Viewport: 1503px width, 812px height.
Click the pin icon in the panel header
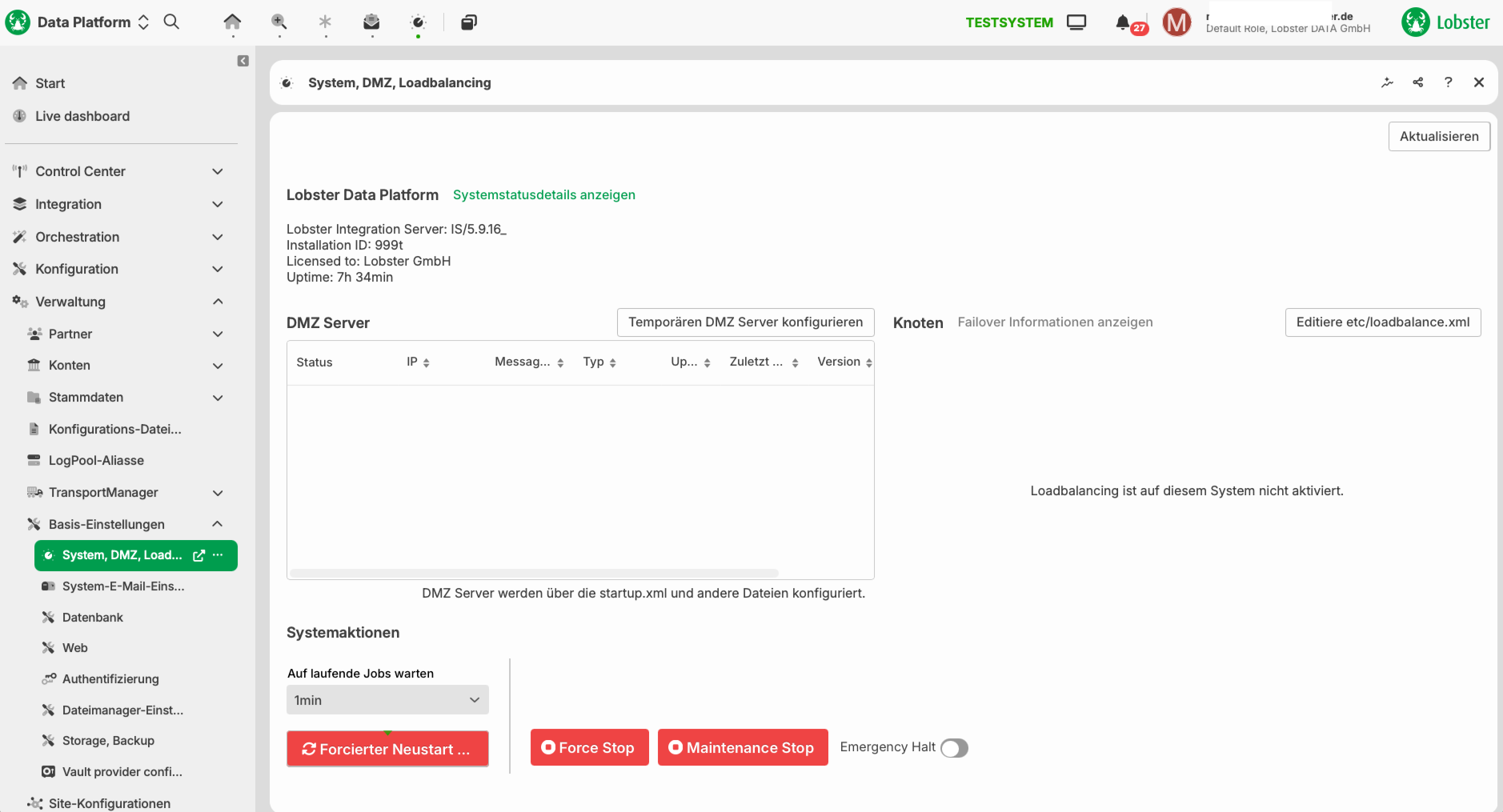1387,82
